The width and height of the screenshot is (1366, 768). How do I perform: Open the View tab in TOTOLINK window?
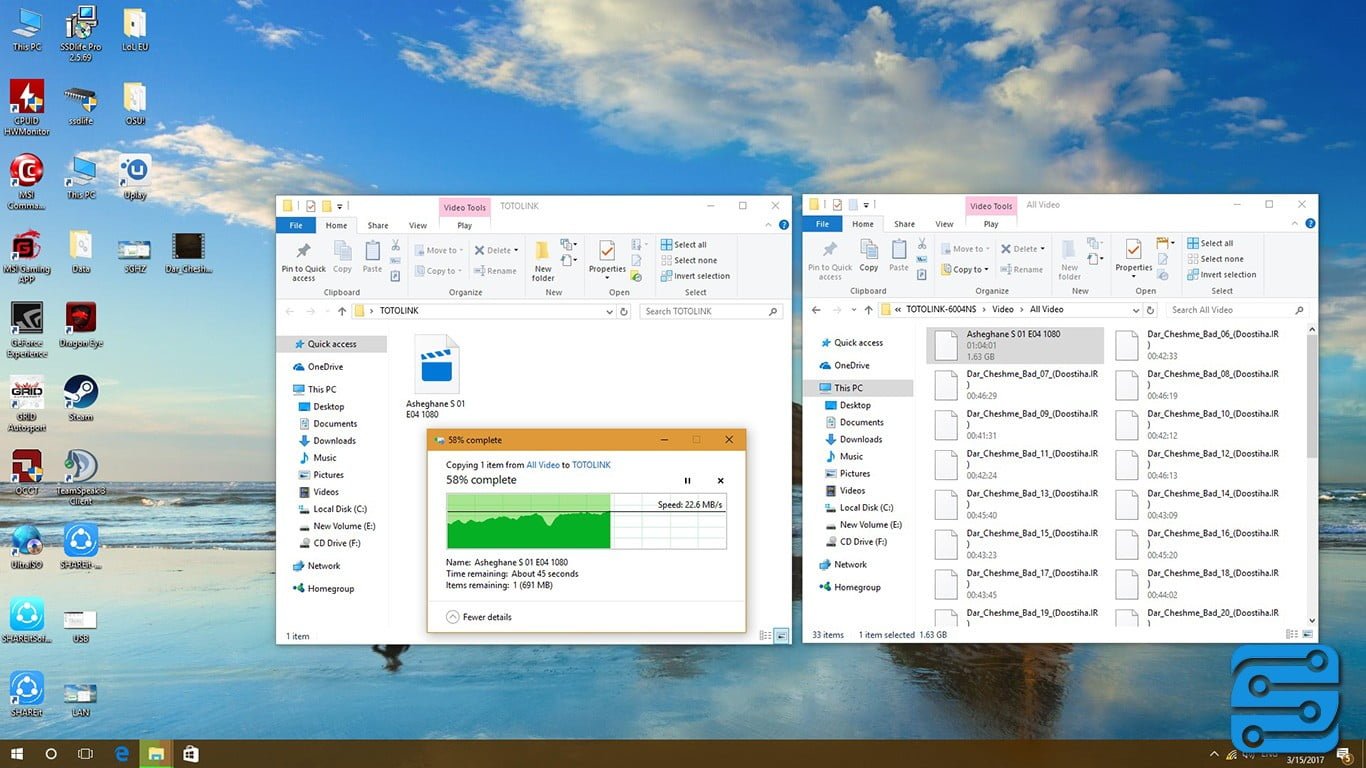coord(418,226)
